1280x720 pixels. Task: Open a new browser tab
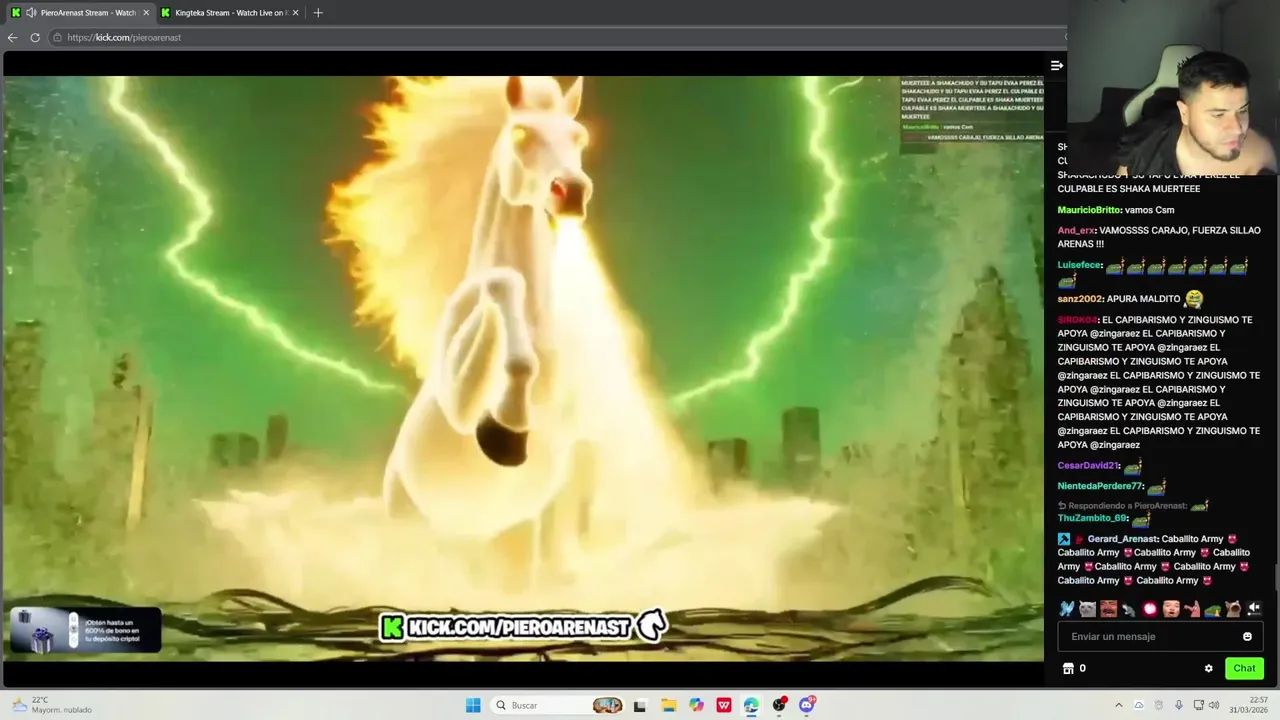[x=318, y=13]
